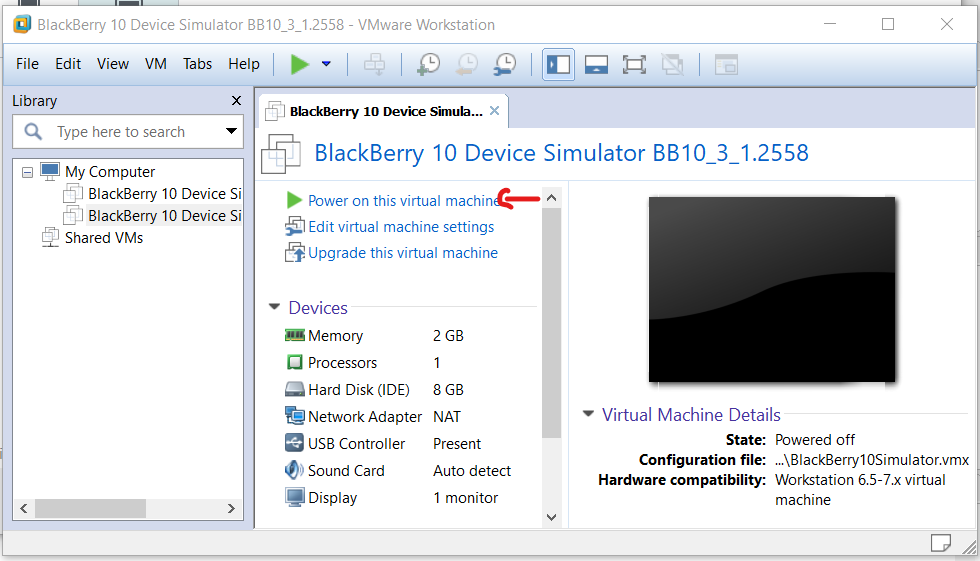Click the library search field
This screenshot has width=980, height=561.
pyautogui.click(x=128, y=132)
